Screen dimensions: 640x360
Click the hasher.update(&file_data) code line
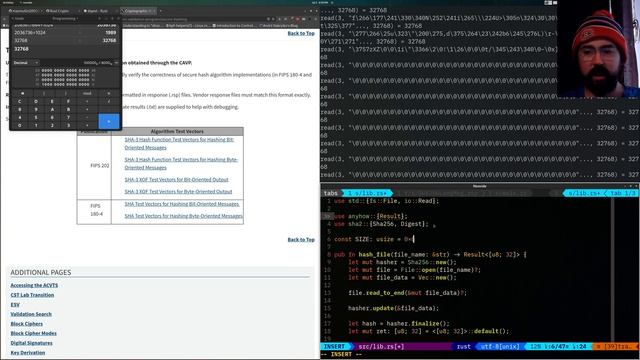pyautogui.click(x=393, y=308)
